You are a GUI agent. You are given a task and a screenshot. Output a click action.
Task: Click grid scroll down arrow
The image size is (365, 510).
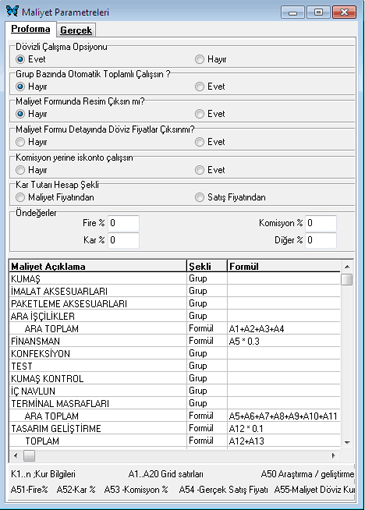(x=347, y=442)
